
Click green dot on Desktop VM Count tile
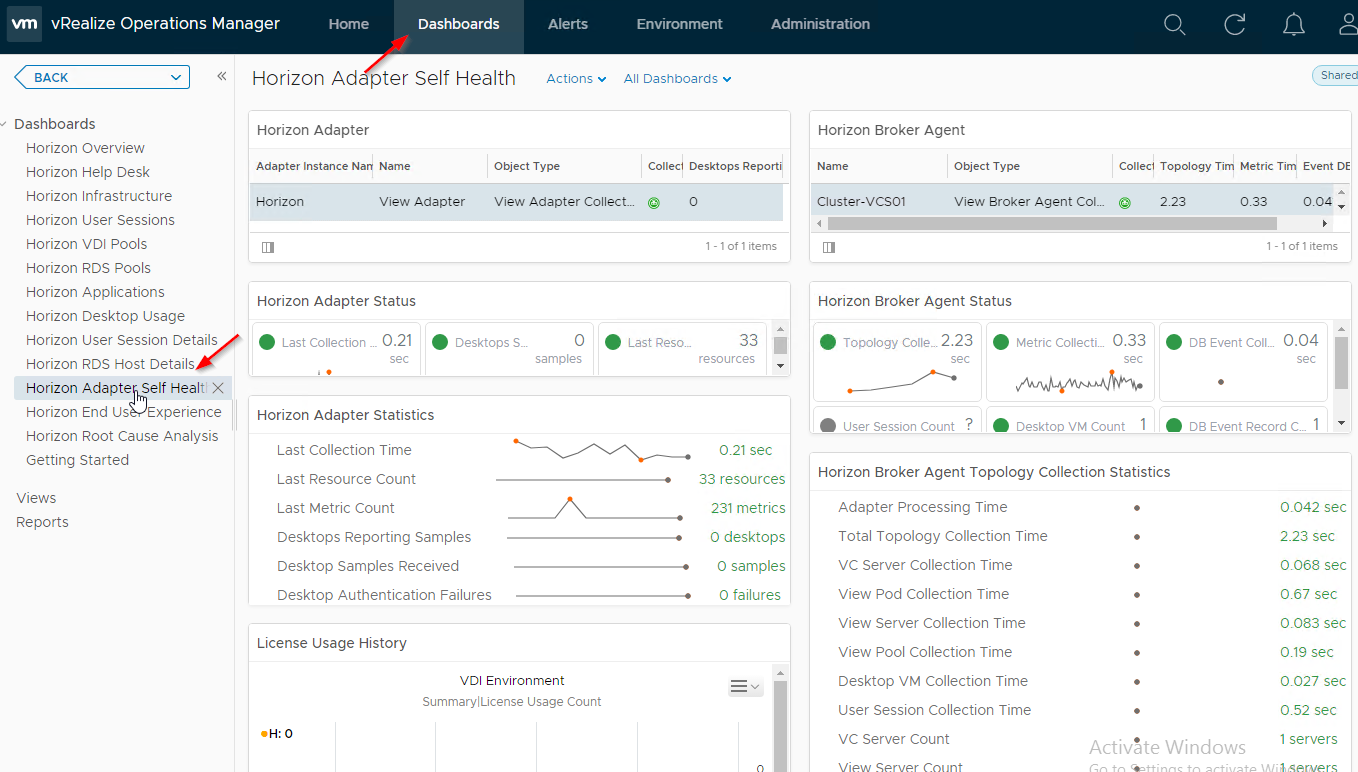pos(1001,426)
